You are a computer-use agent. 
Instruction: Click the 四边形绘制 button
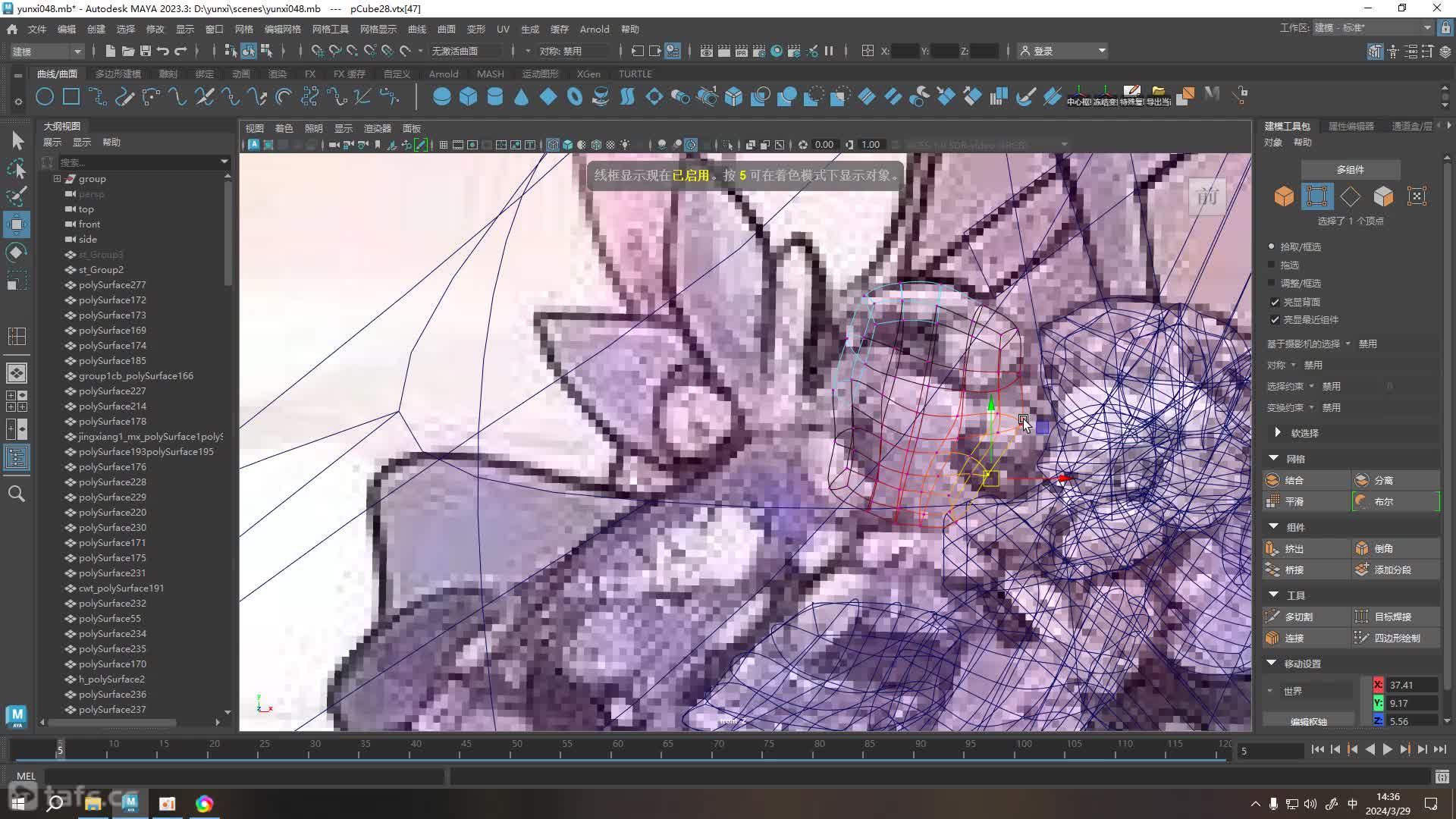1395,638
